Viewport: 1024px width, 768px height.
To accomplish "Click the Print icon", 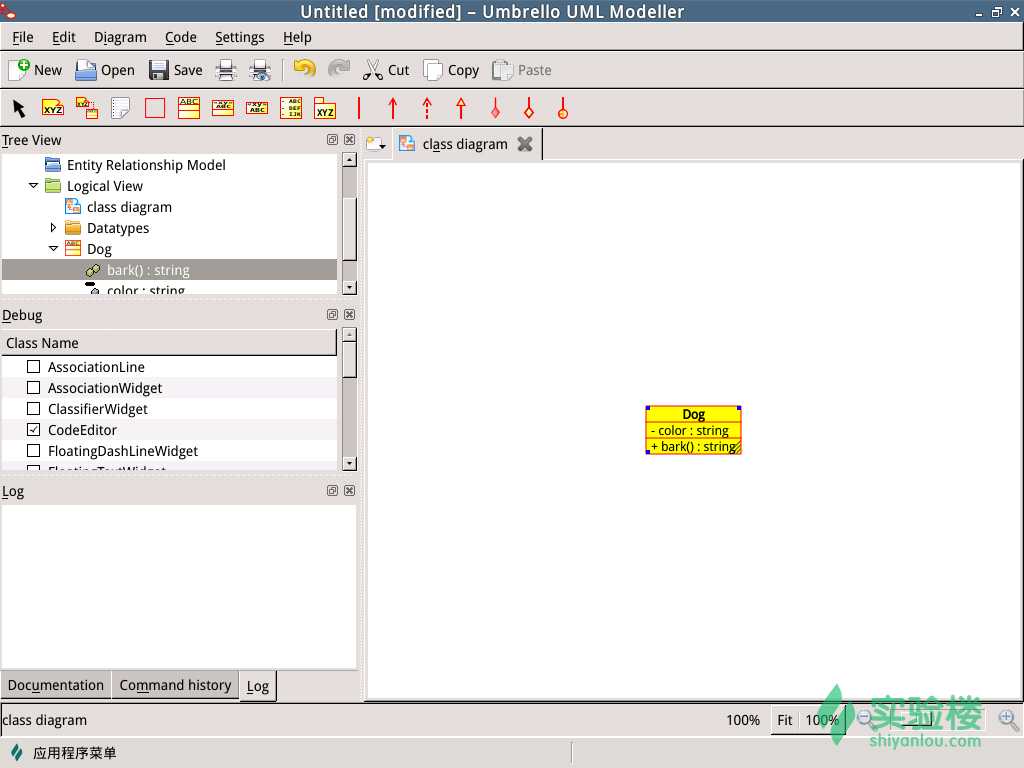I will [x=226, y=70].
